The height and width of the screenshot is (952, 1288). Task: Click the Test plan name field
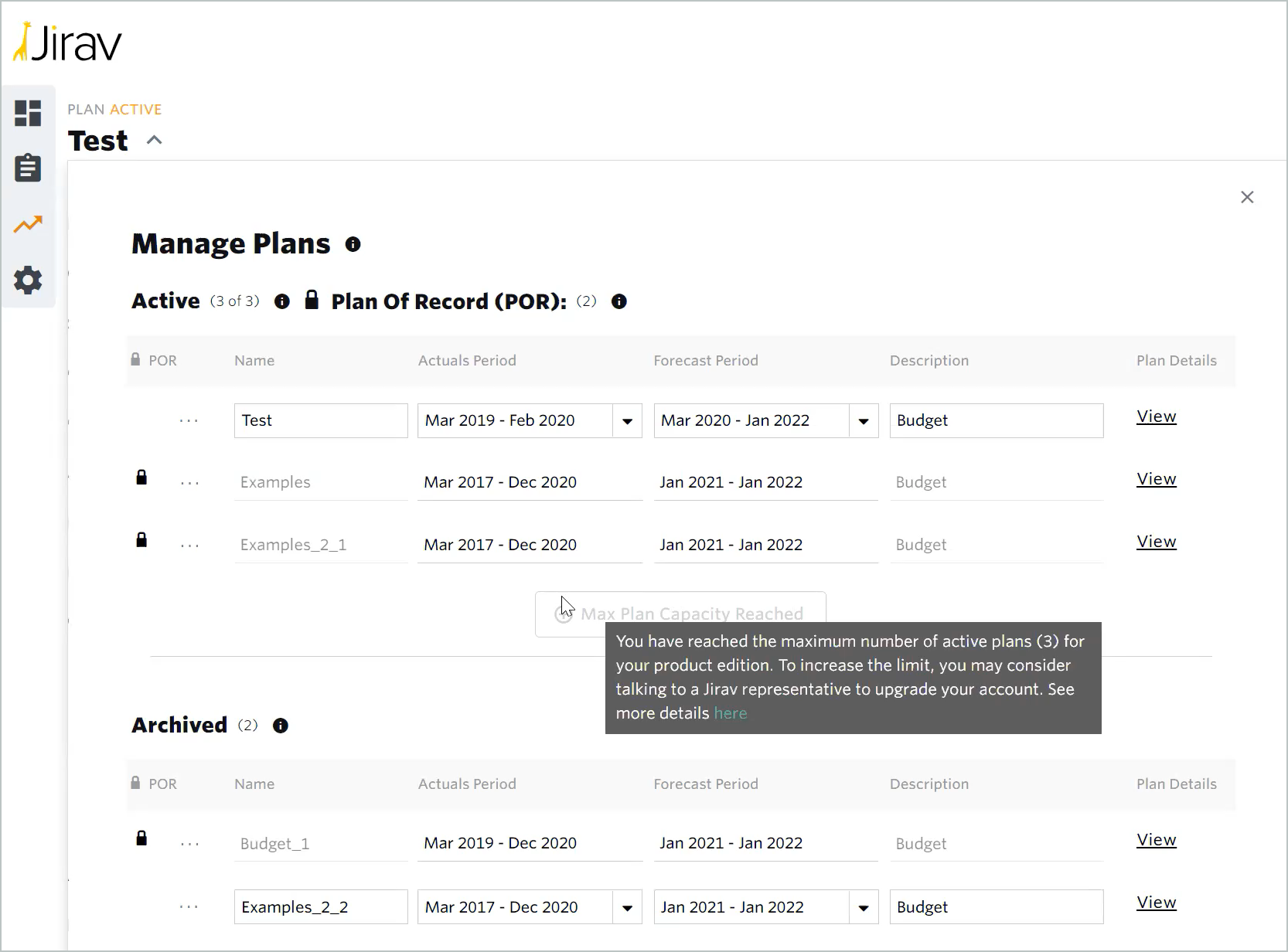pos(321,421)
